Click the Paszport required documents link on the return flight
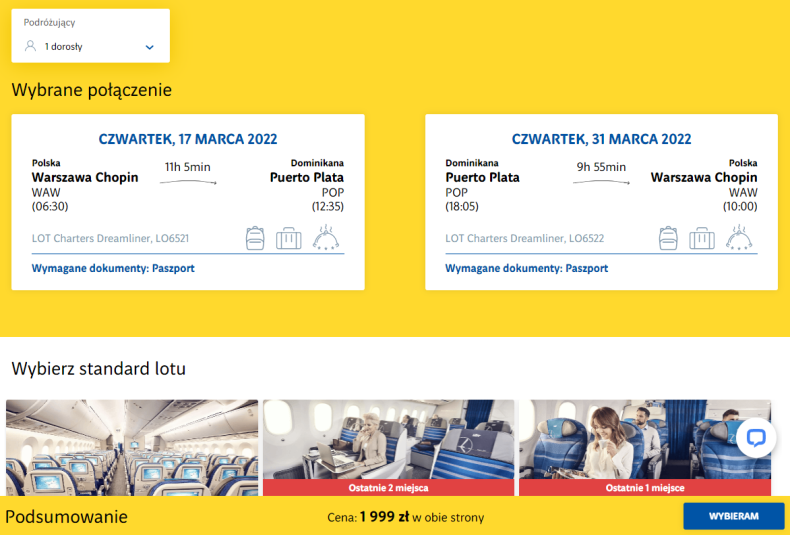This screenshot has height=535, width=790. [x=586, y=268]
